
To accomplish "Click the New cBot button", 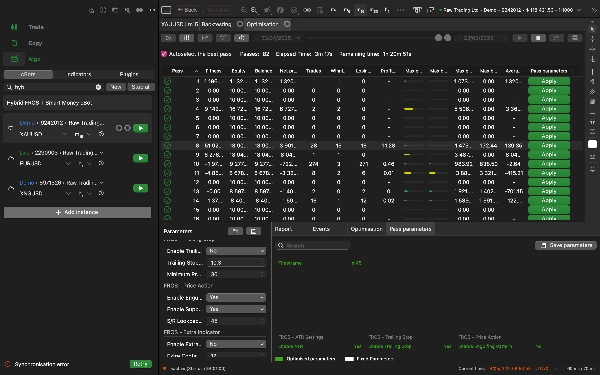I will (x=116, y=87).
